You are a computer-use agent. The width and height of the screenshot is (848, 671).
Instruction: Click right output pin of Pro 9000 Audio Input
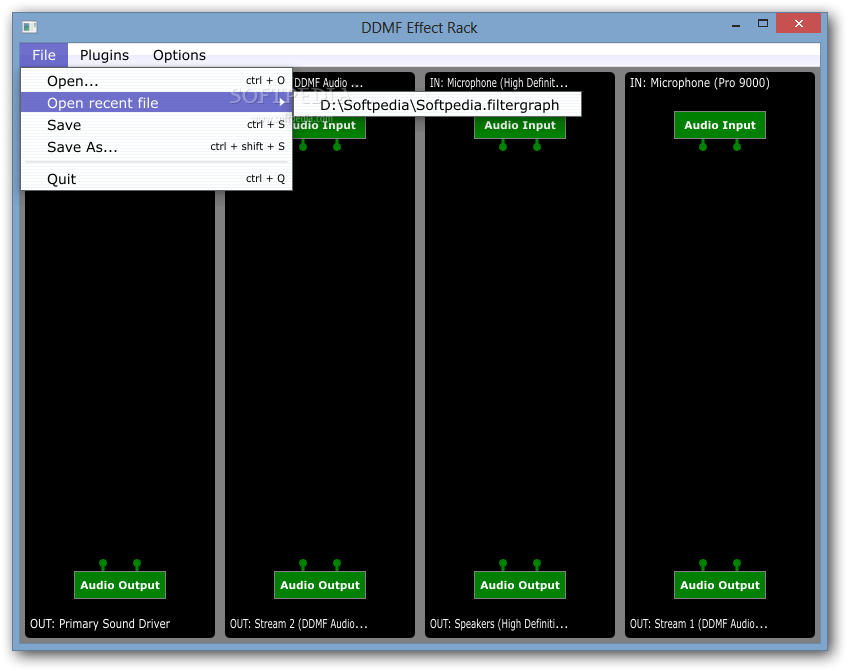point(737,145)
